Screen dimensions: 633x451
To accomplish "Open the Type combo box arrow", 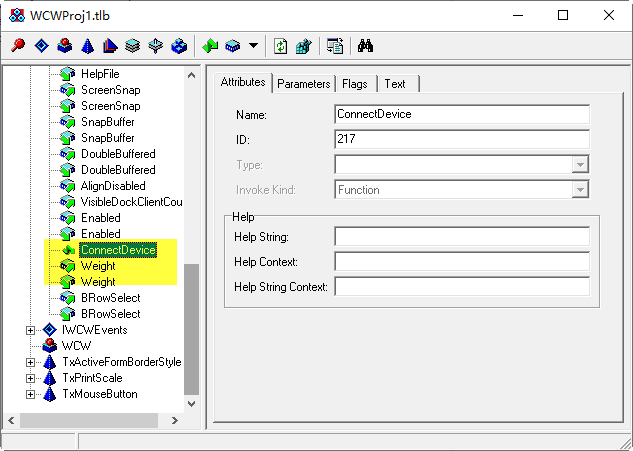I will pyautogui.click(x=580, y=164).
